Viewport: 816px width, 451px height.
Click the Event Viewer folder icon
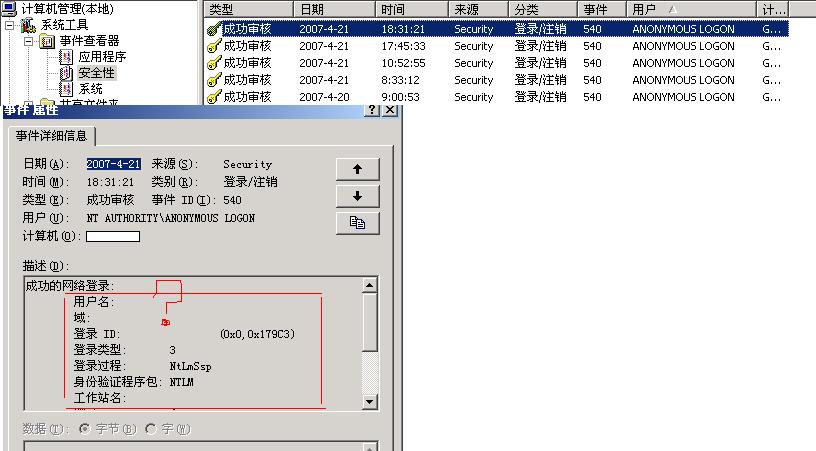(x=47, y=41)
